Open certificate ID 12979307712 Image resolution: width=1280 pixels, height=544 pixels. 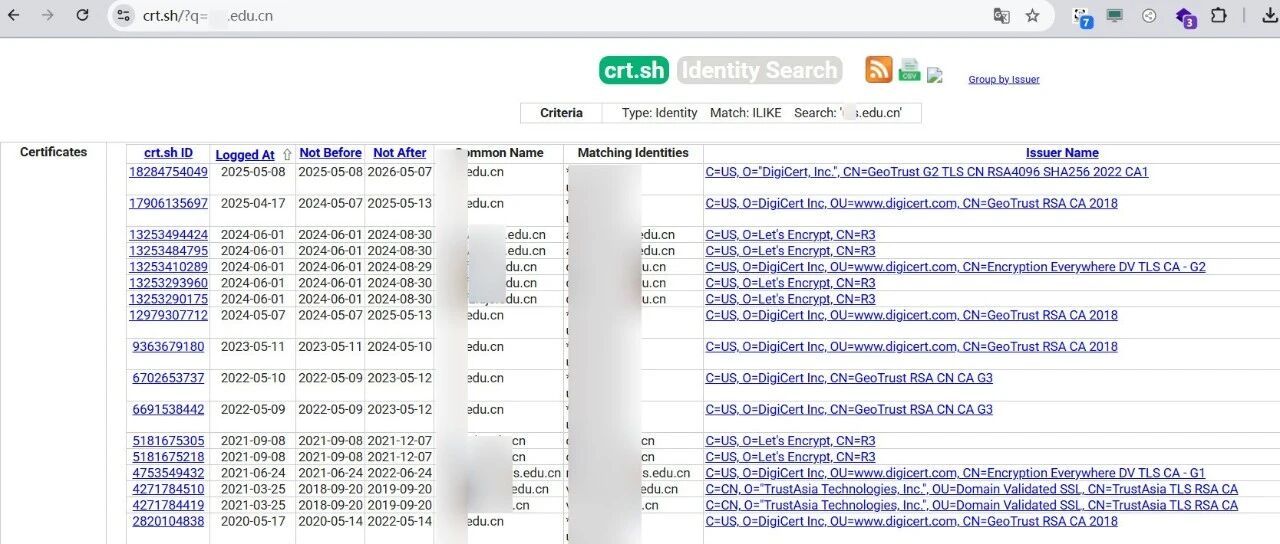(168, 315)
